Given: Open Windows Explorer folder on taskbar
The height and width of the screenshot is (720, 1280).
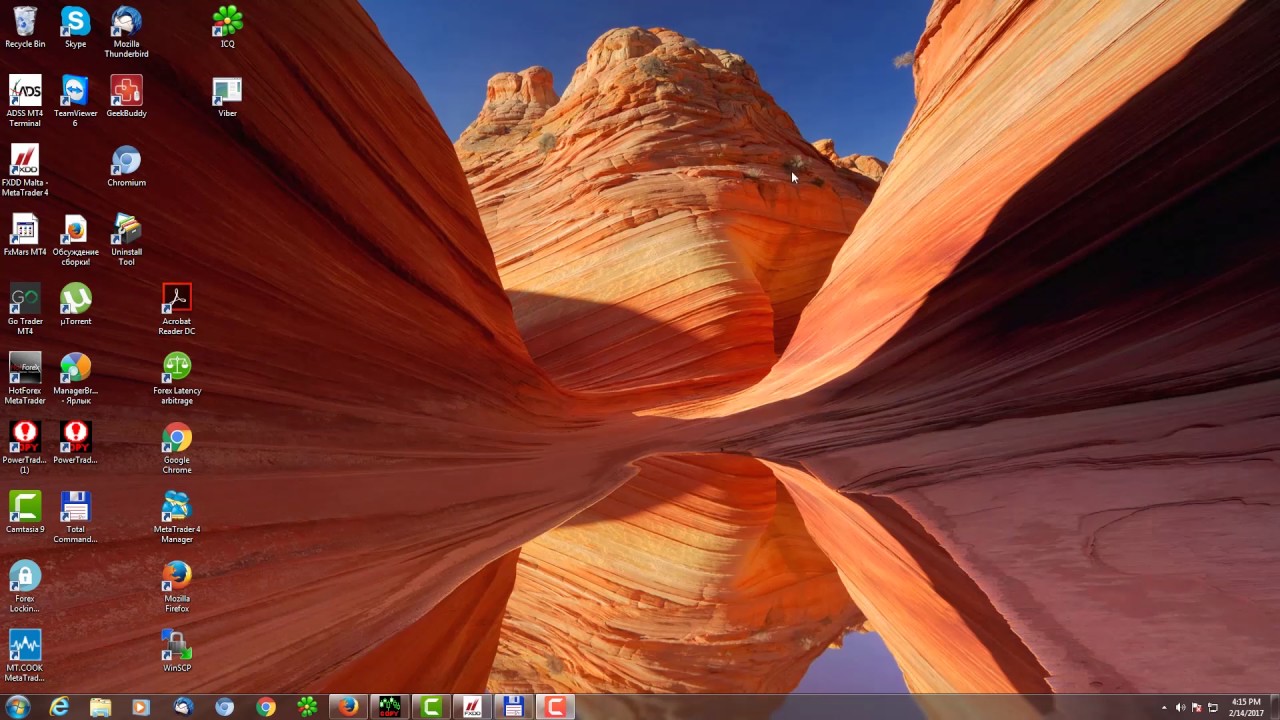Looking at the screenshot, I should 101,707.
